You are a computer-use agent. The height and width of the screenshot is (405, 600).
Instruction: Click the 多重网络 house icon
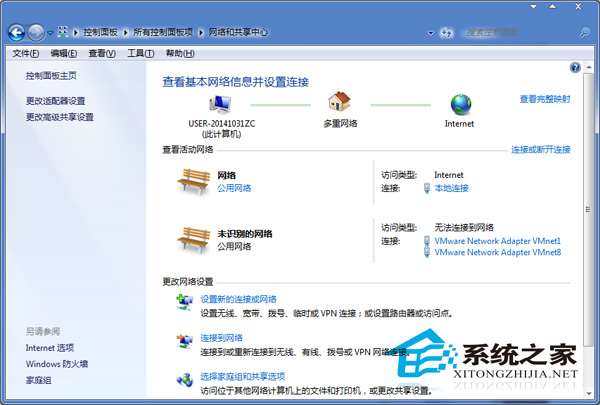coord(339,102)
